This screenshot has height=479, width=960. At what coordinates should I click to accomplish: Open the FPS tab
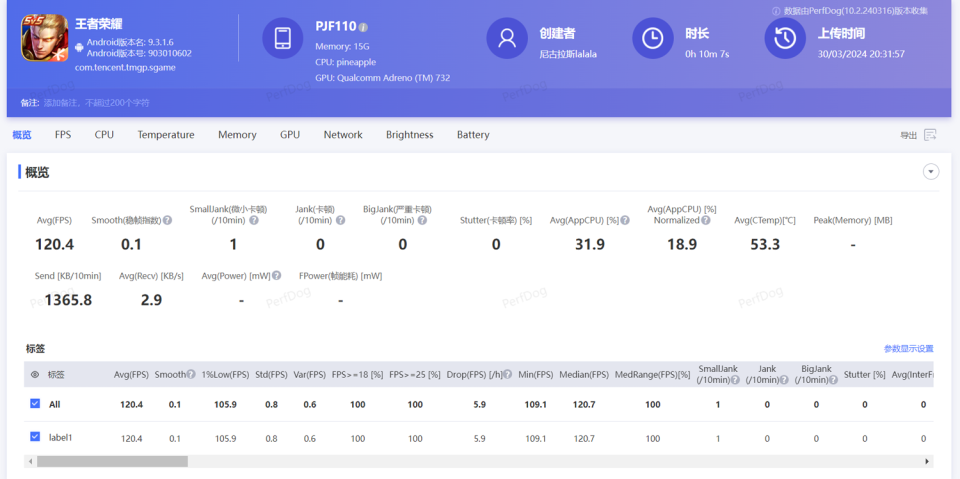click(x=63, y=135)
